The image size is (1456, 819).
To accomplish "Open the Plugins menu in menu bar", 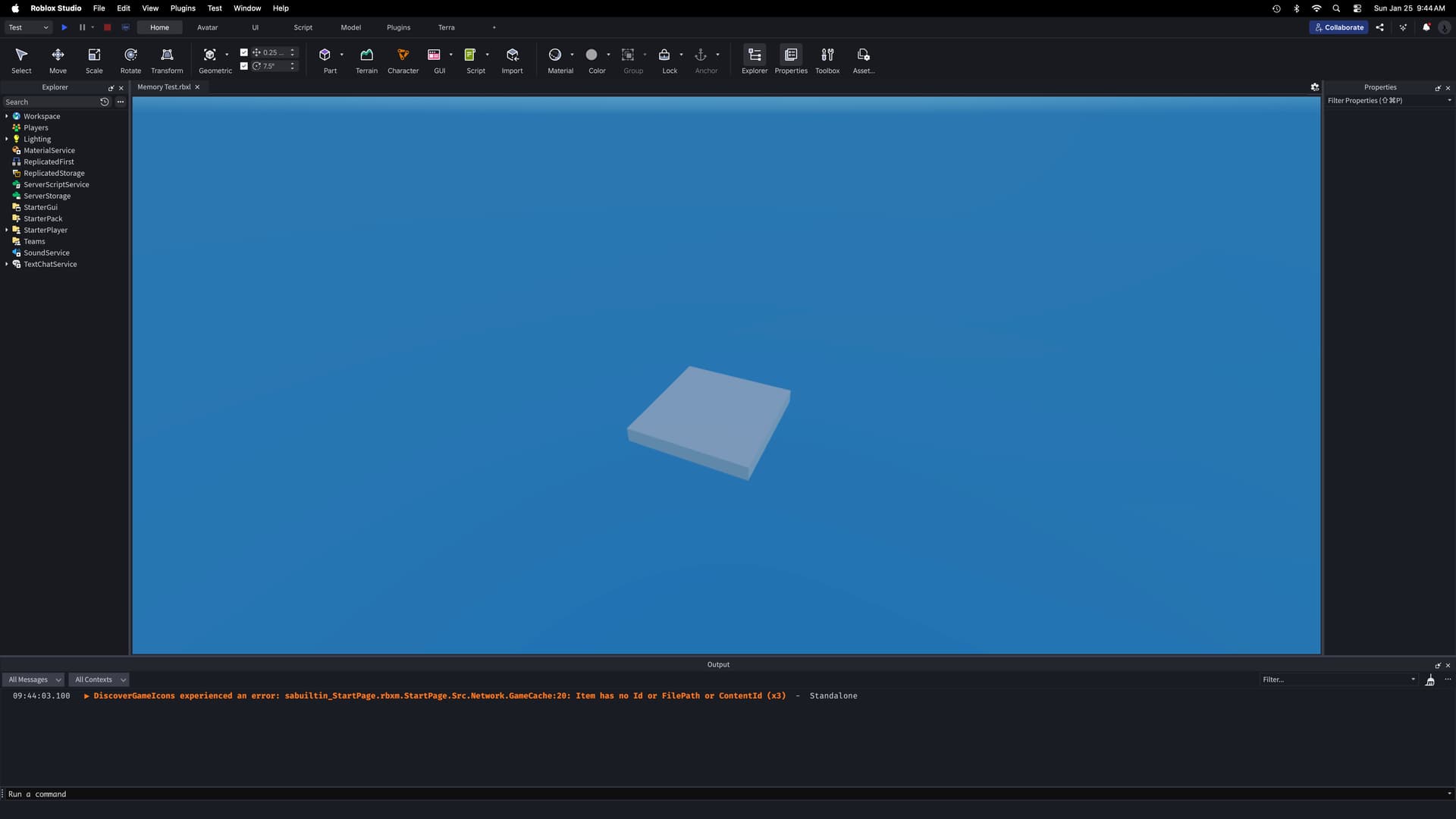I will click(183, 8).
